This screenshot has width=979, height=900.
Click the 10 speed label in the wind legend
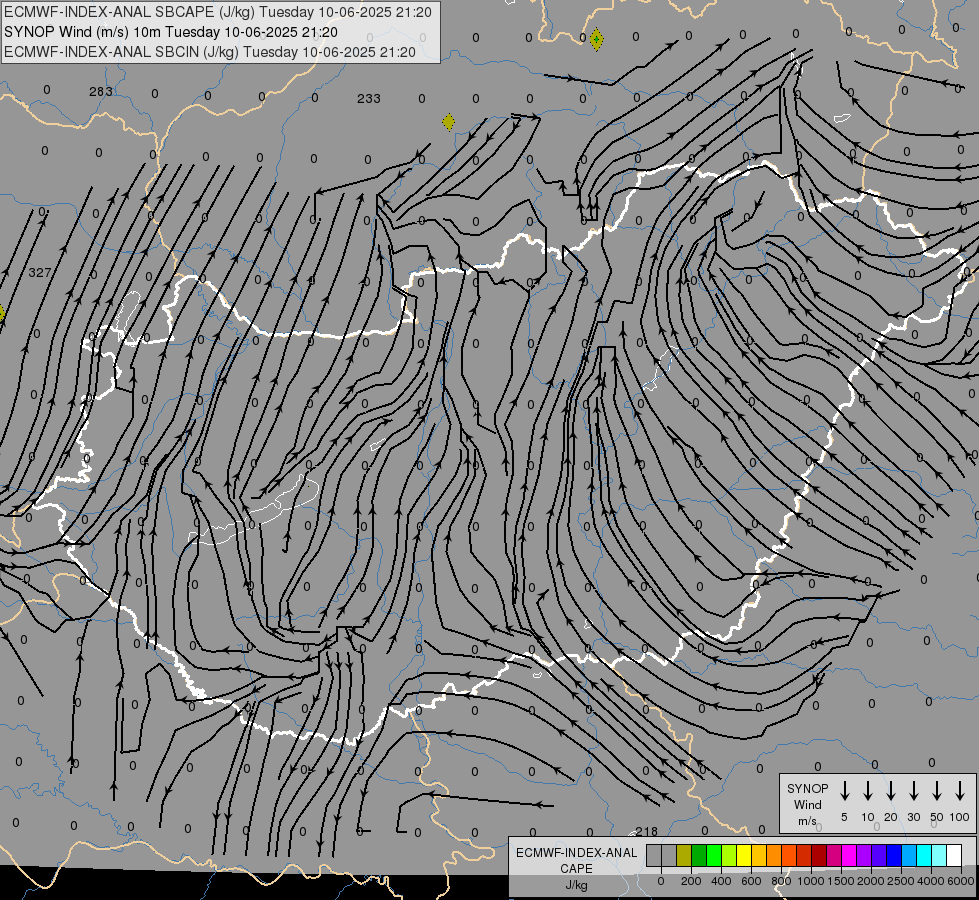click(868, 817)
